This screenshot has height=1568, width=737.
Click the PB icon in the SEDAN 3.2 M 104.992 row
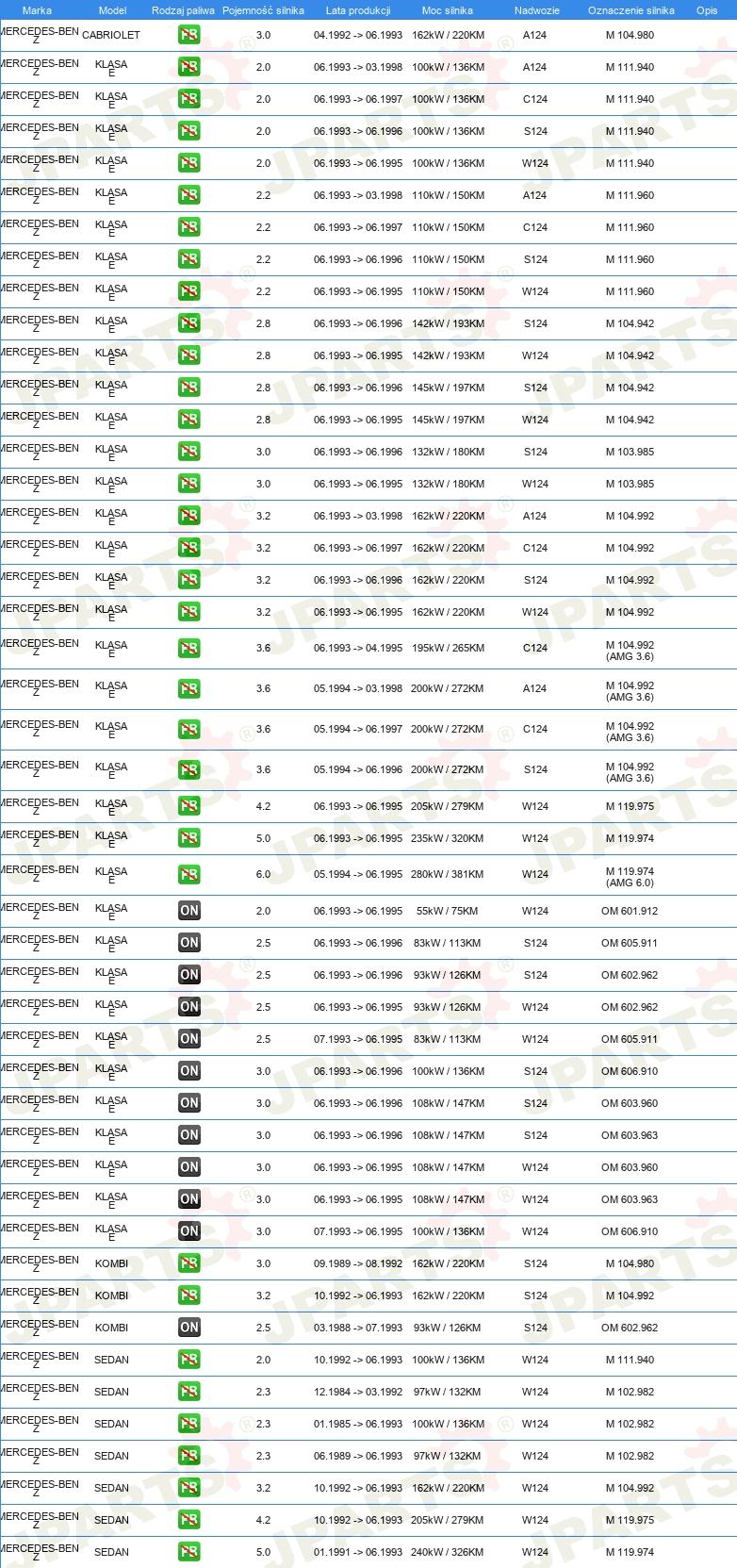(189, 1488)
